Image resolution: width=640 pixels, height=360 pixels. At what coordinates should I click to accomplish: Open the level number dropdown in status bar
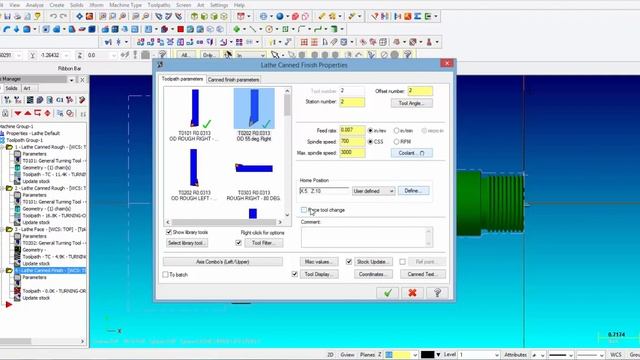(497, 355)
